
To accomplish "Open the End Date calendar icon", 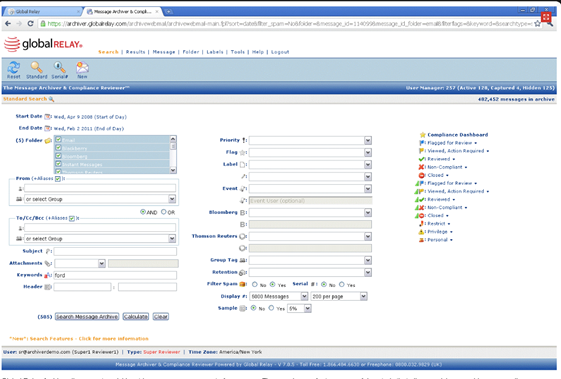I will [48, 128].
